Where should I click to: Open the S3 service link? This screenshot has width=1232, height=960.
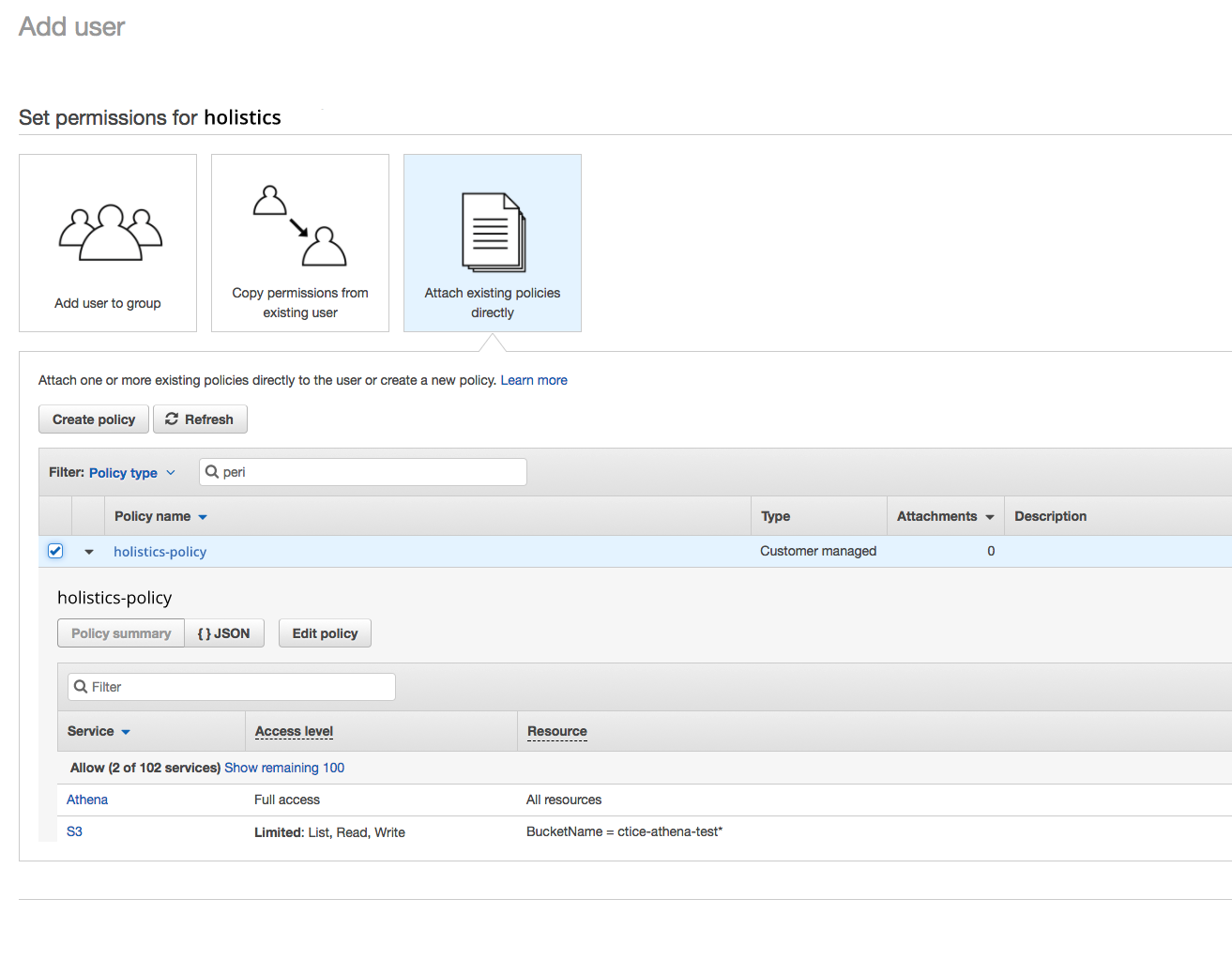point(74,831)
